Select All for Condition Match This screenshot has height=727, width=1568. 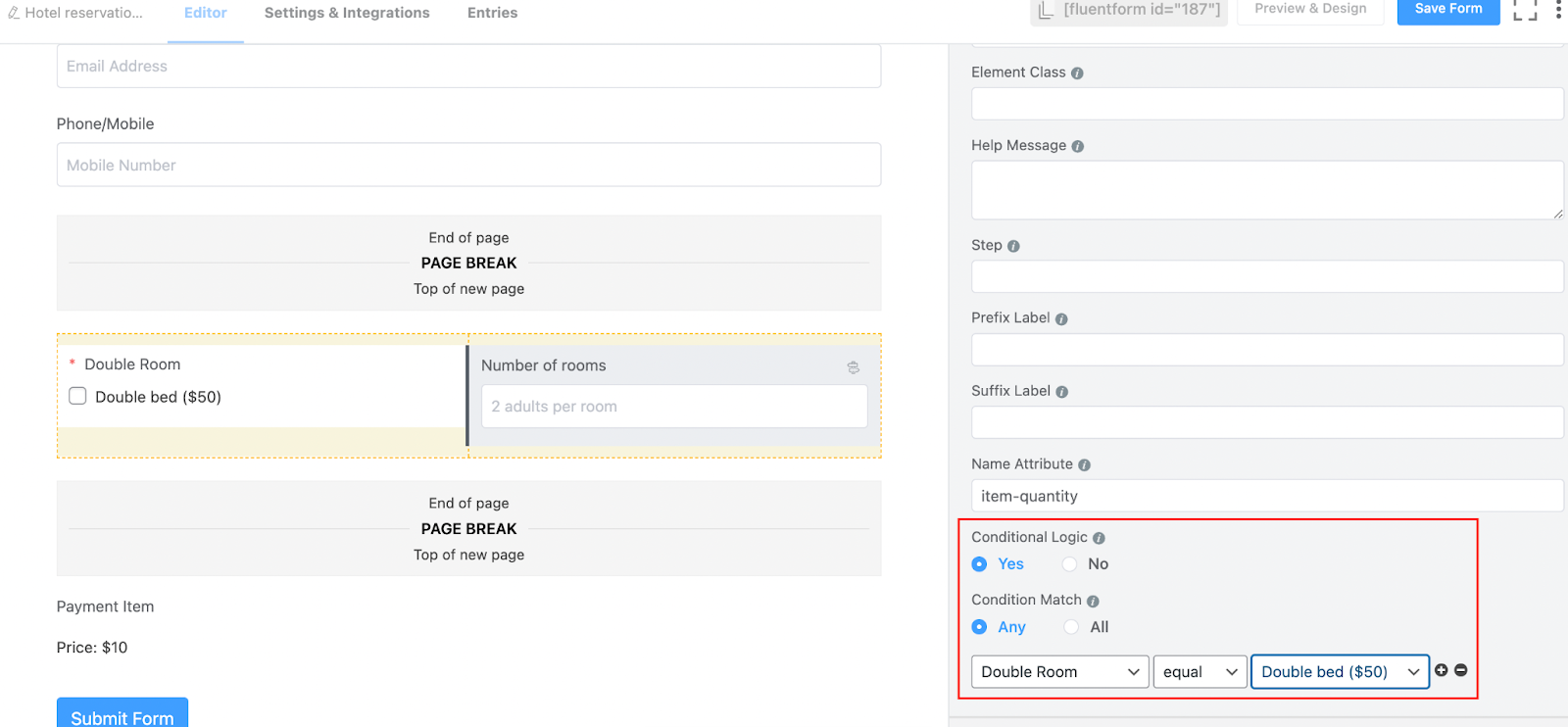click(x=1072, y=627)
